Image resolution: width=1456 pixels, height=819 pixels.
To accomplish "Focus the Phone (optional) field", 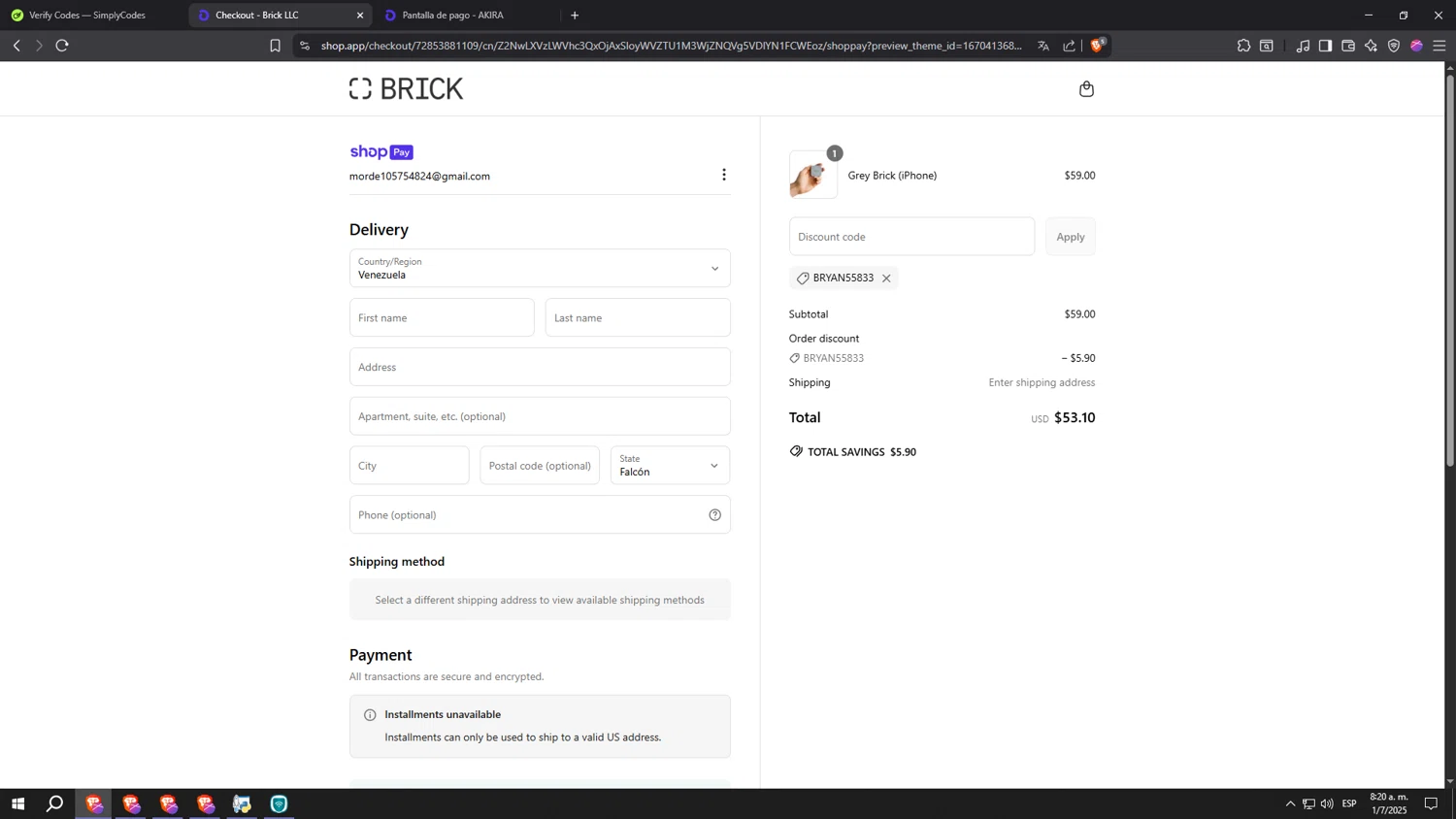I will pyautogui.click(x=540, y=515).
